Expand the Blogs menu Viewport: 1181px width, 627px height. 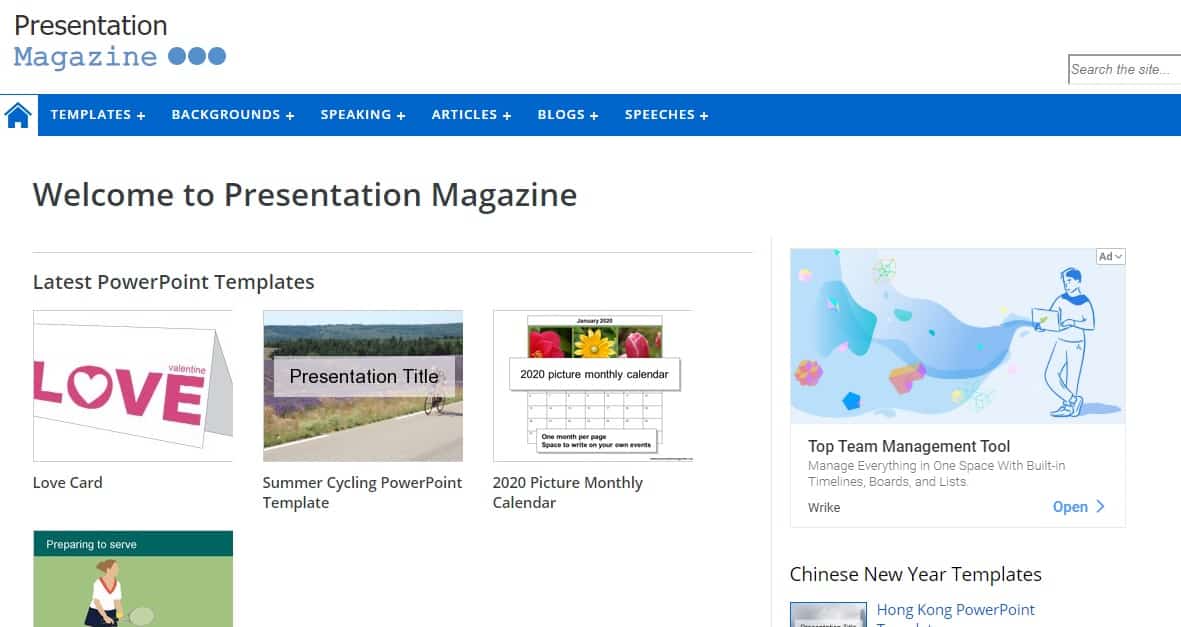tap(568, 115)
